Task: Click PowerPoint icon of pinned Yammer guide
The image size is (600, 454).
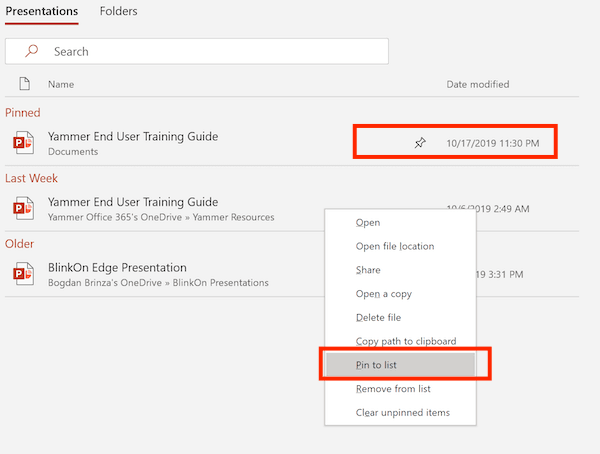Action: click(x=23, y=143)
